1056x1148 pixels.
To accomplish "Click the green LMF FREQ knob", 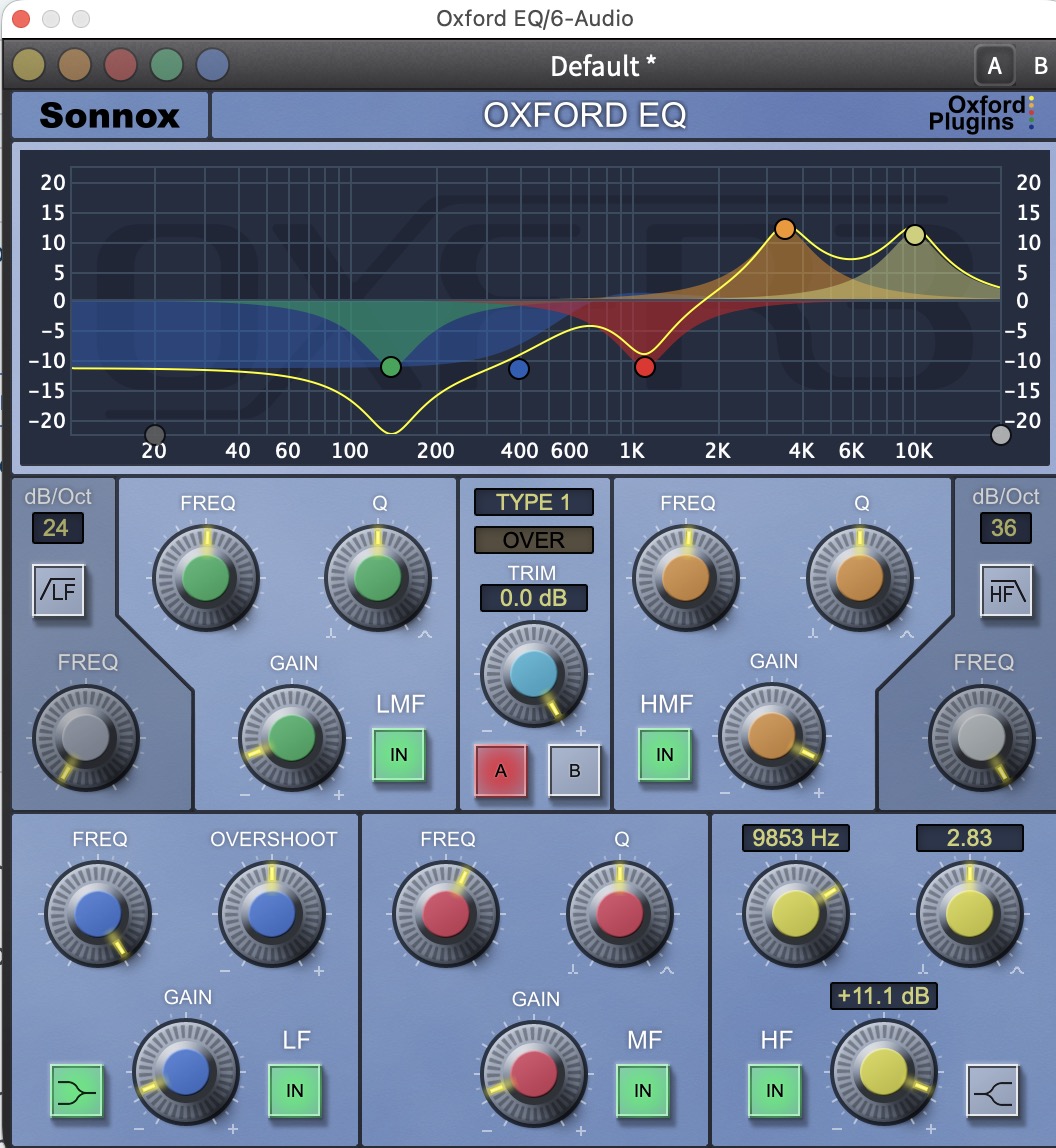I will pos(206,578).
